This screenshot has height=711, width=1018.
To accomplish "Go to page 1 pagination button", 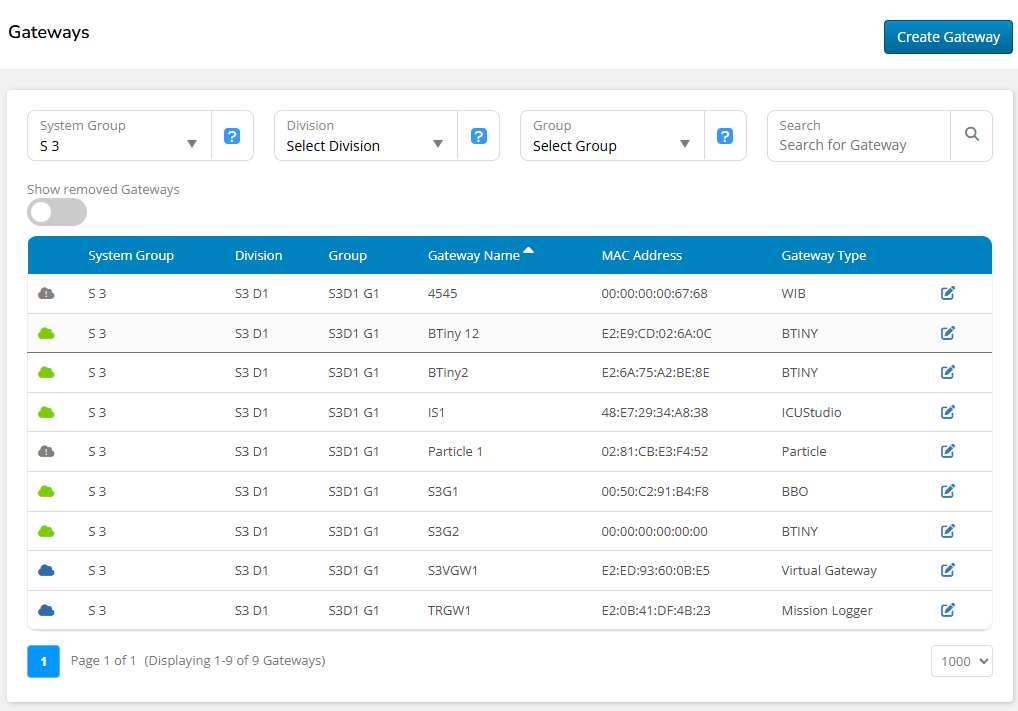I will pyautogui.click(x=43, y=661).
